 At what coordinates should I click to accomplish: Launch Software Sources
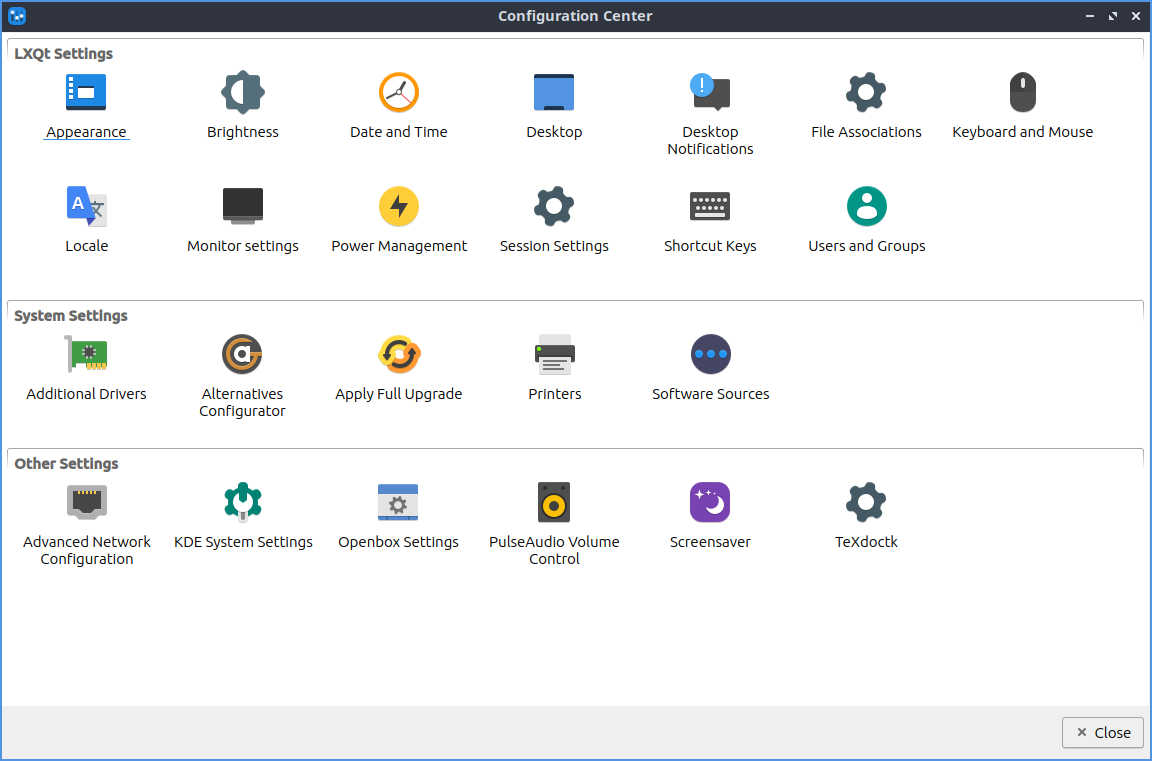[710, 355]
